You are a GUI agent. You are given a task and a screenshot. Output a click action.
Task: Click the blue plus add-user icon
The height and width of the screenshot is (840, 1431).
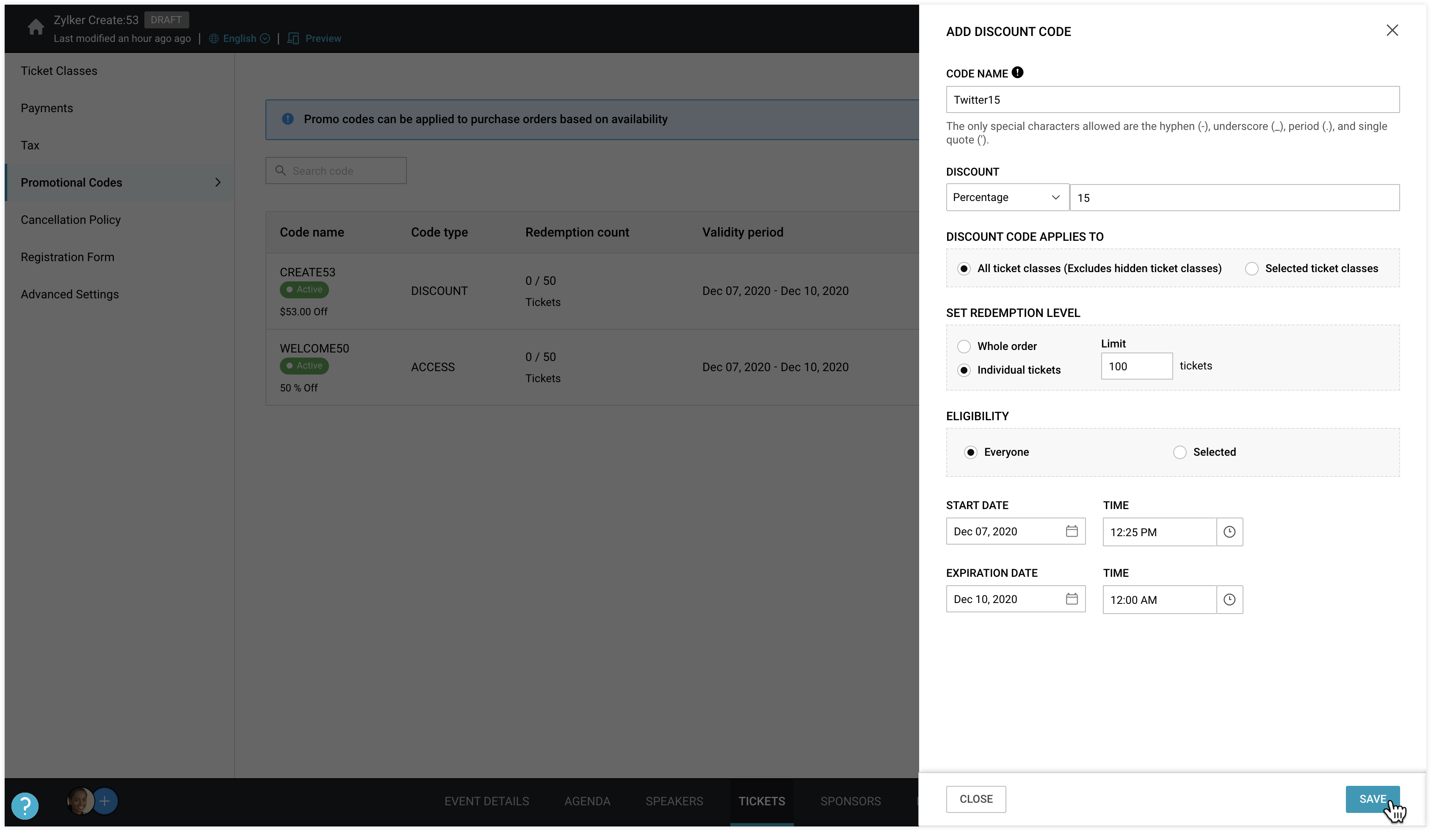point(105,801)
